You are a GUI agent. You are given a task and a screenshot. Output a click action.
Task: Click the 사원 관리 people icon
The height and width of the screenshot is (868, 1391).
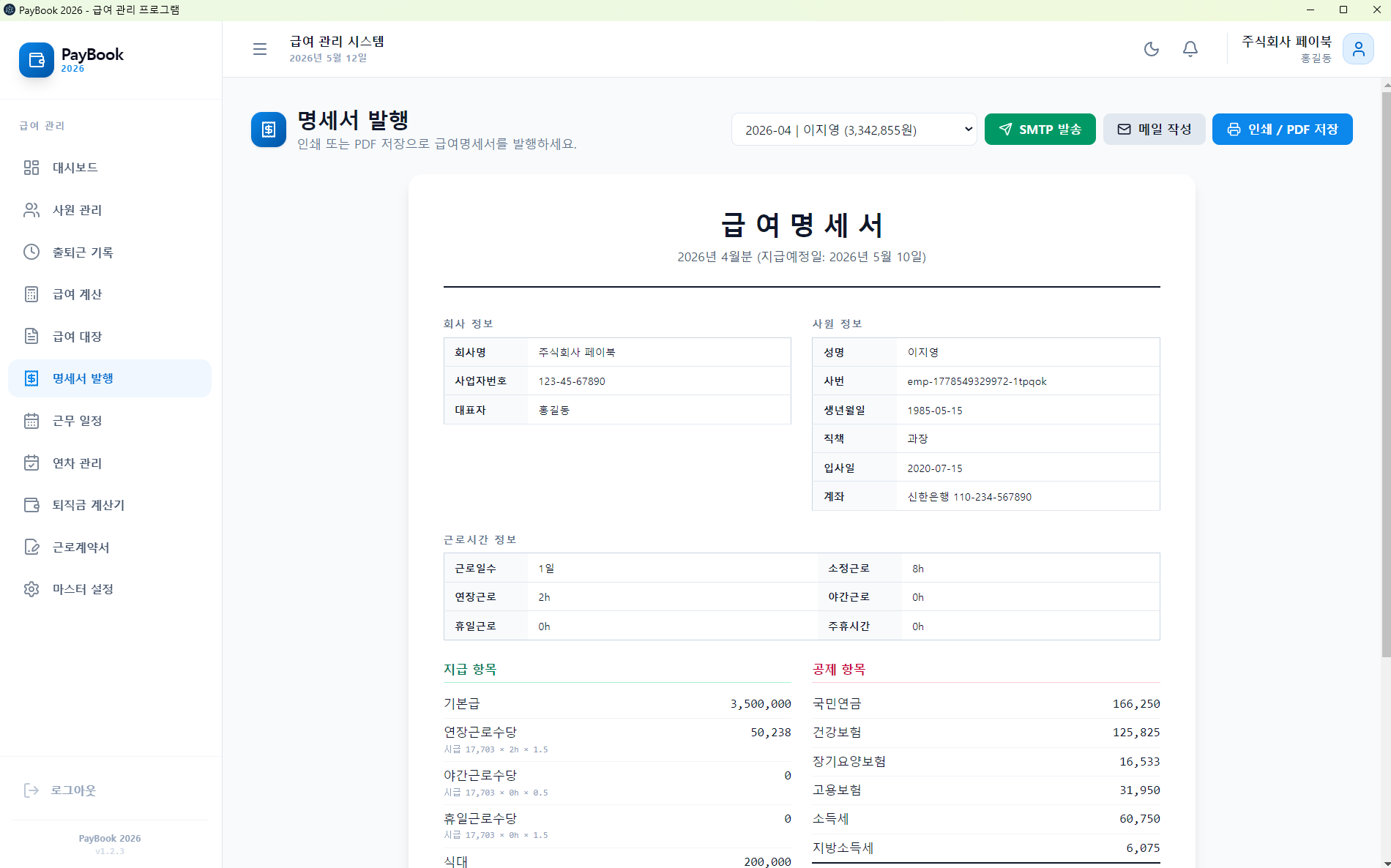(31, 210)
